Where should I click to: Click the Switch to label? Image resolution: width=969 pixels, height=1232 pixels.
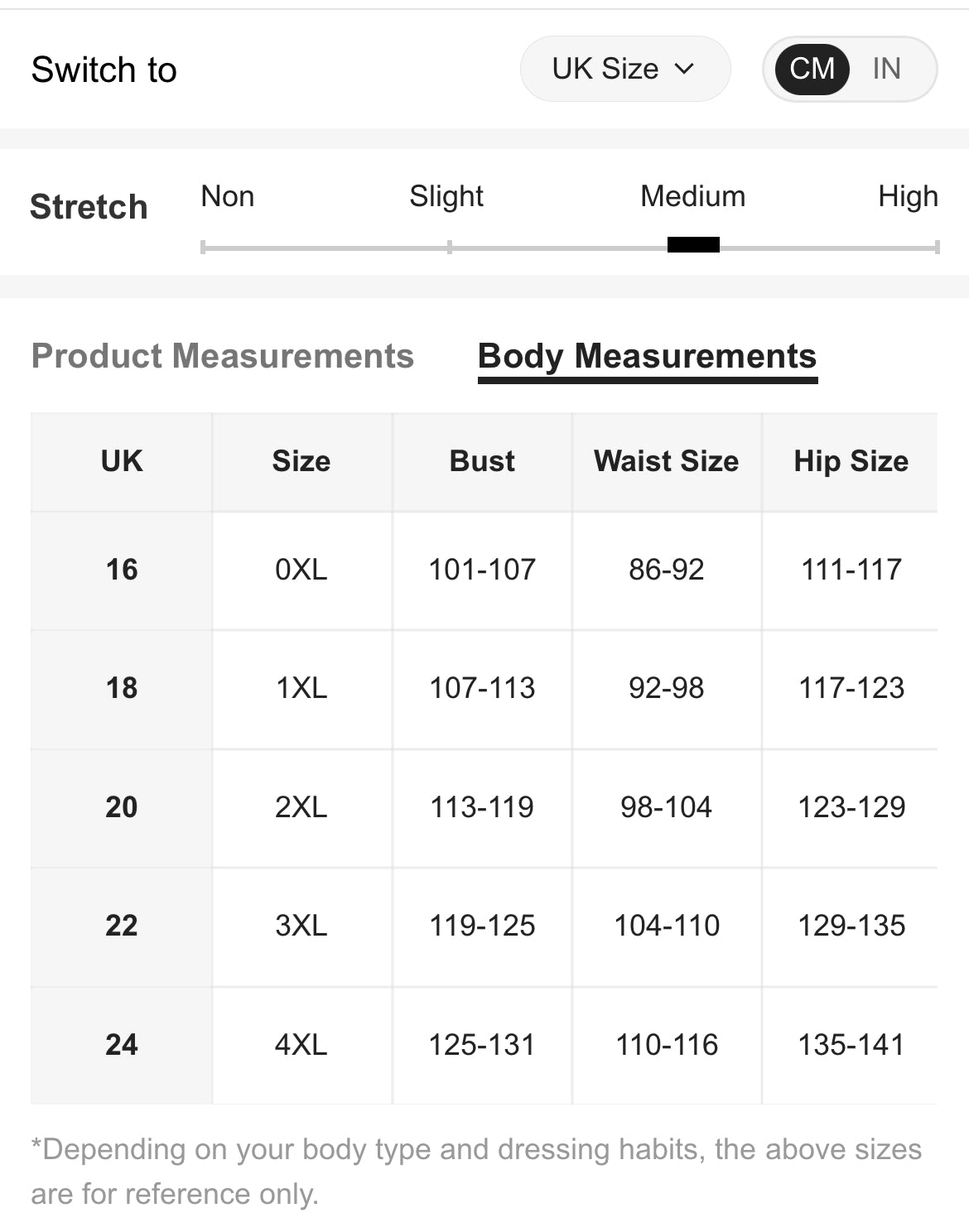pyautogui.click(x=104, y=69)
